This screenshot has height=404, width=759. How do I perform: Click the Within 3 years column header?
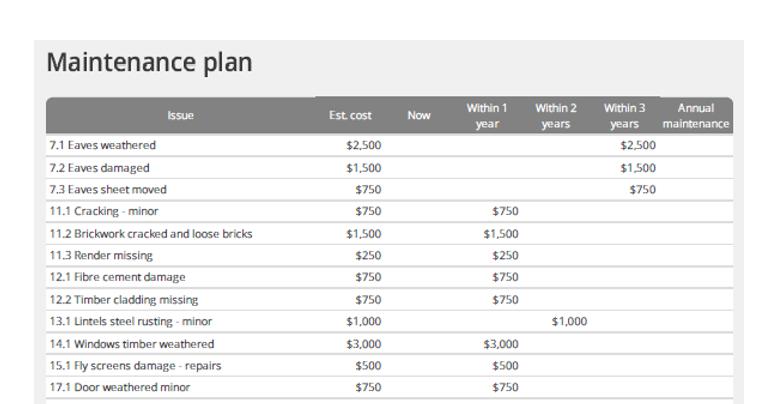click(x=624, y=115)
